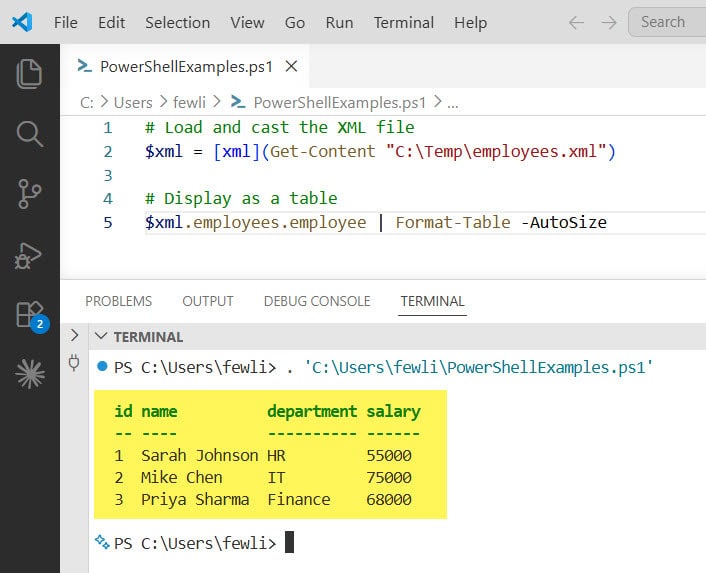The image size is (706, 573).
Task: Click the comment 'Load and cast the XML file'
Action: click(289, 127)
